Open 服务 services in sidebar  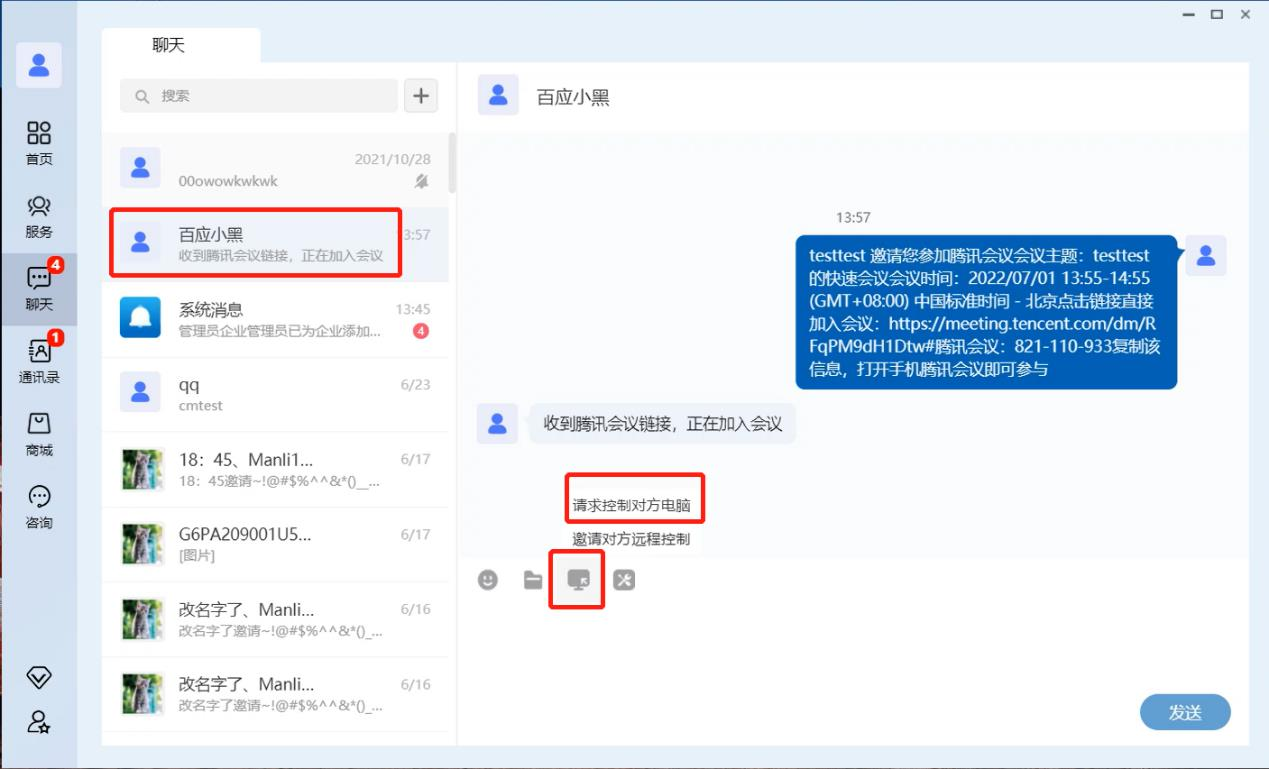pos(39,217)
